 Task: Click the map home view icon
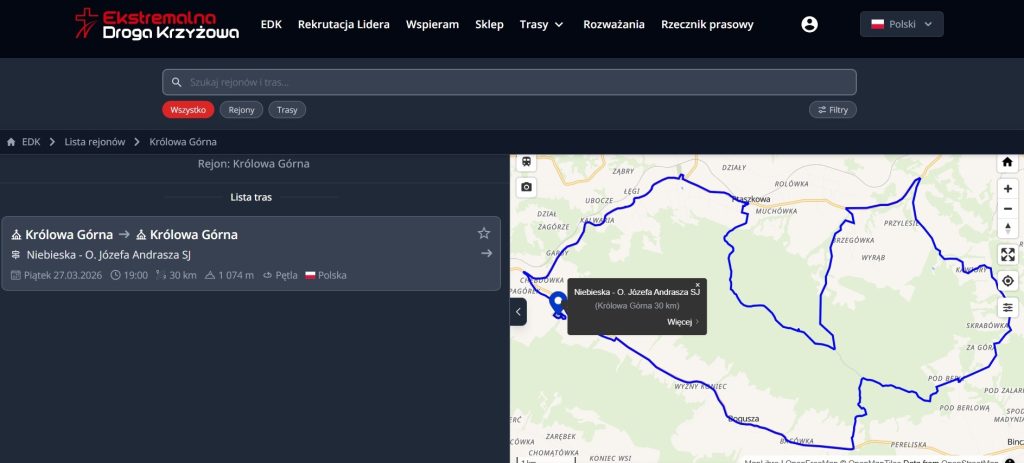pyautogui.click(x=1007, y=162)
